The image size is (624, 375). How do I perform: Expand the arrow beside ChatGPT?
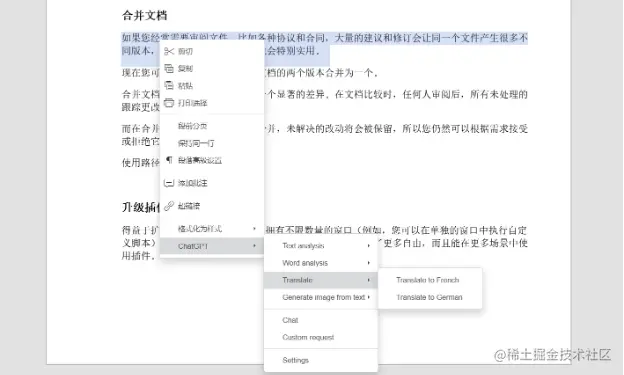coord(254,246)
